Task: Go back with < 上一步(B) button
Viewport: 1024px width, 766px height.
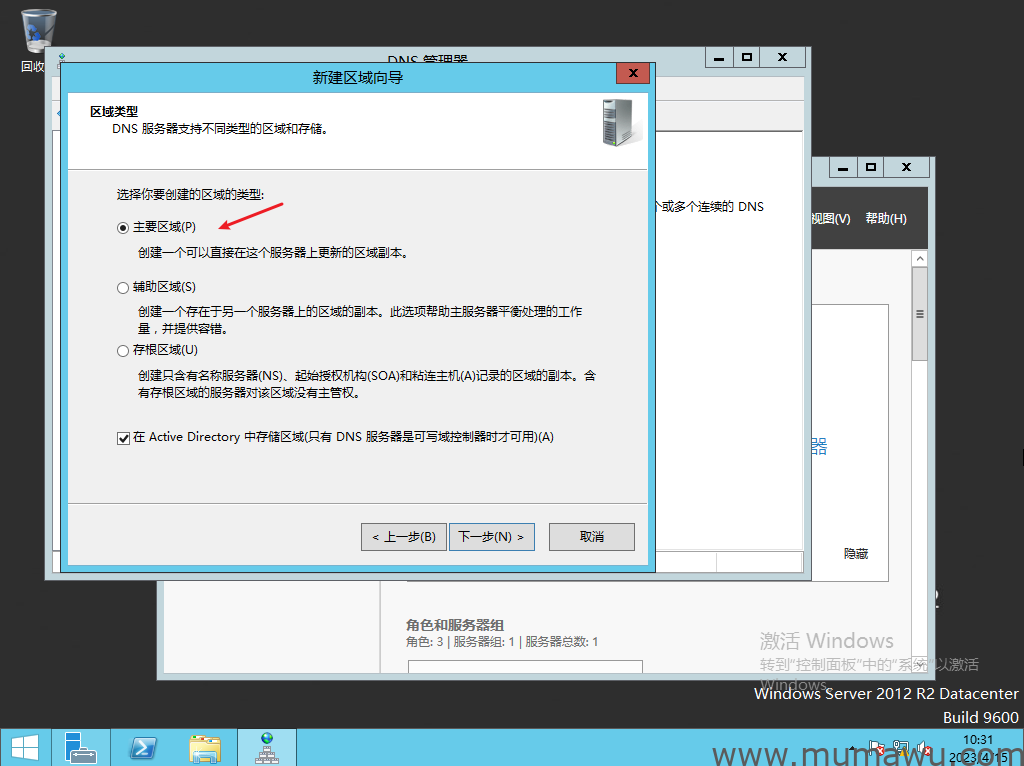Action: click(x=403, y=537)
